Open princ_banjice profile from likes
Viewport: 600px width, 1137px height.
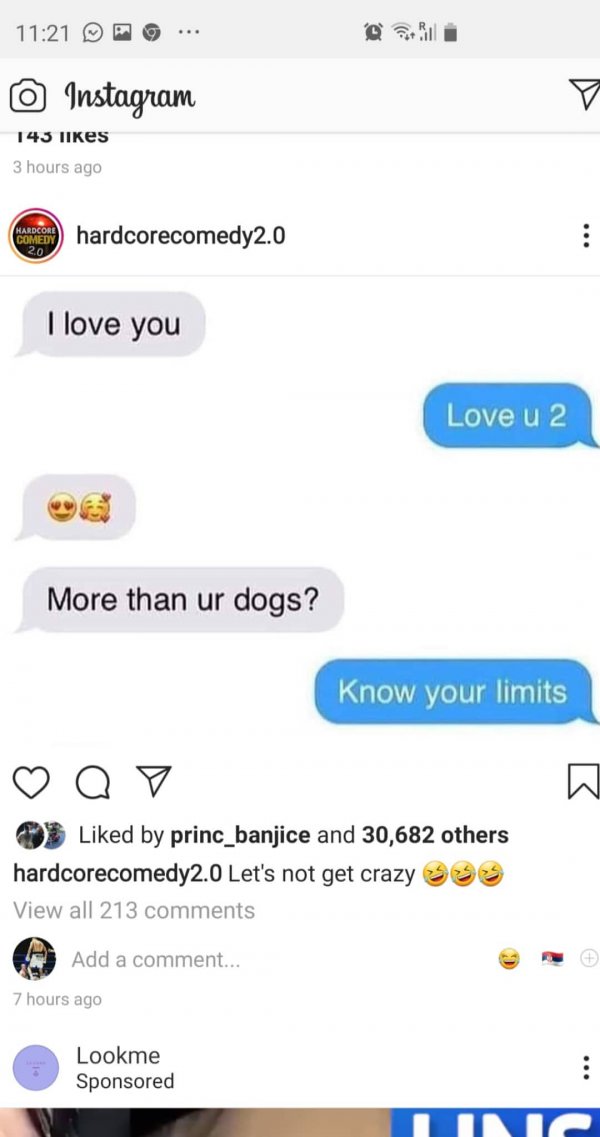click(x=240, y=835)
